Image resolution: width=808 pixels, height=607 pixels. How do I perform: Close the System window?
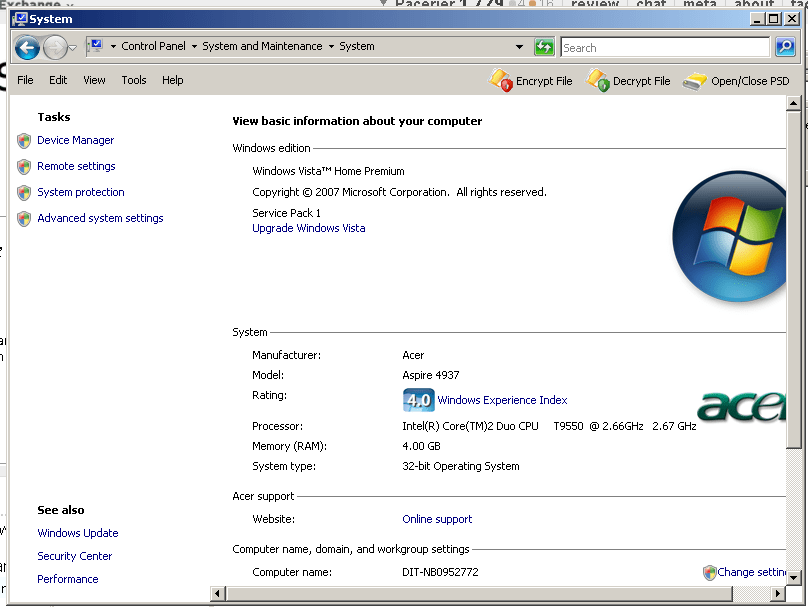pos(792,19)
